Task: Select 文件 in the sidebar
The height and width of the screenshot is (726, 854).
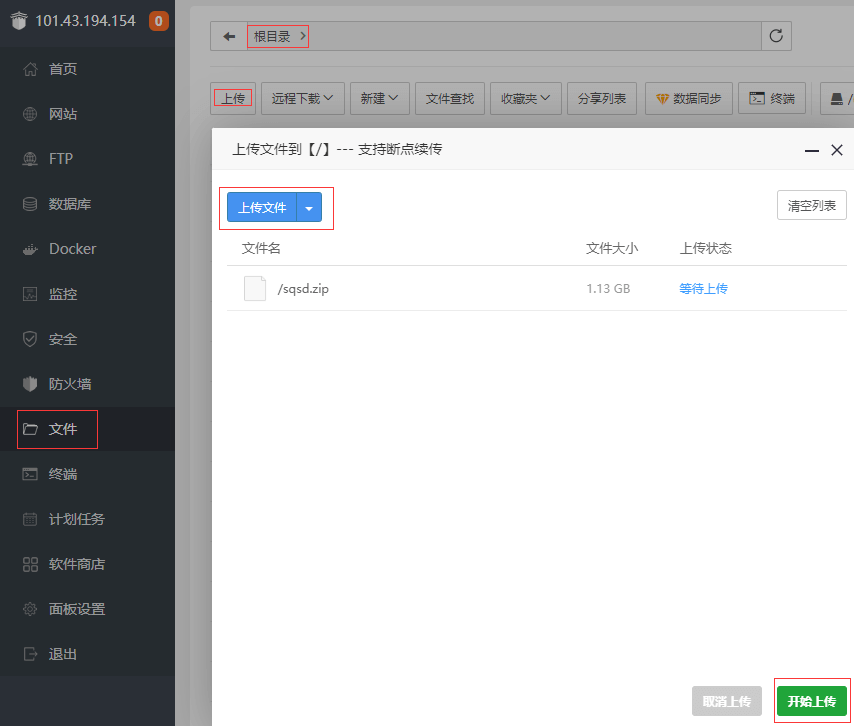Action: 62,429
